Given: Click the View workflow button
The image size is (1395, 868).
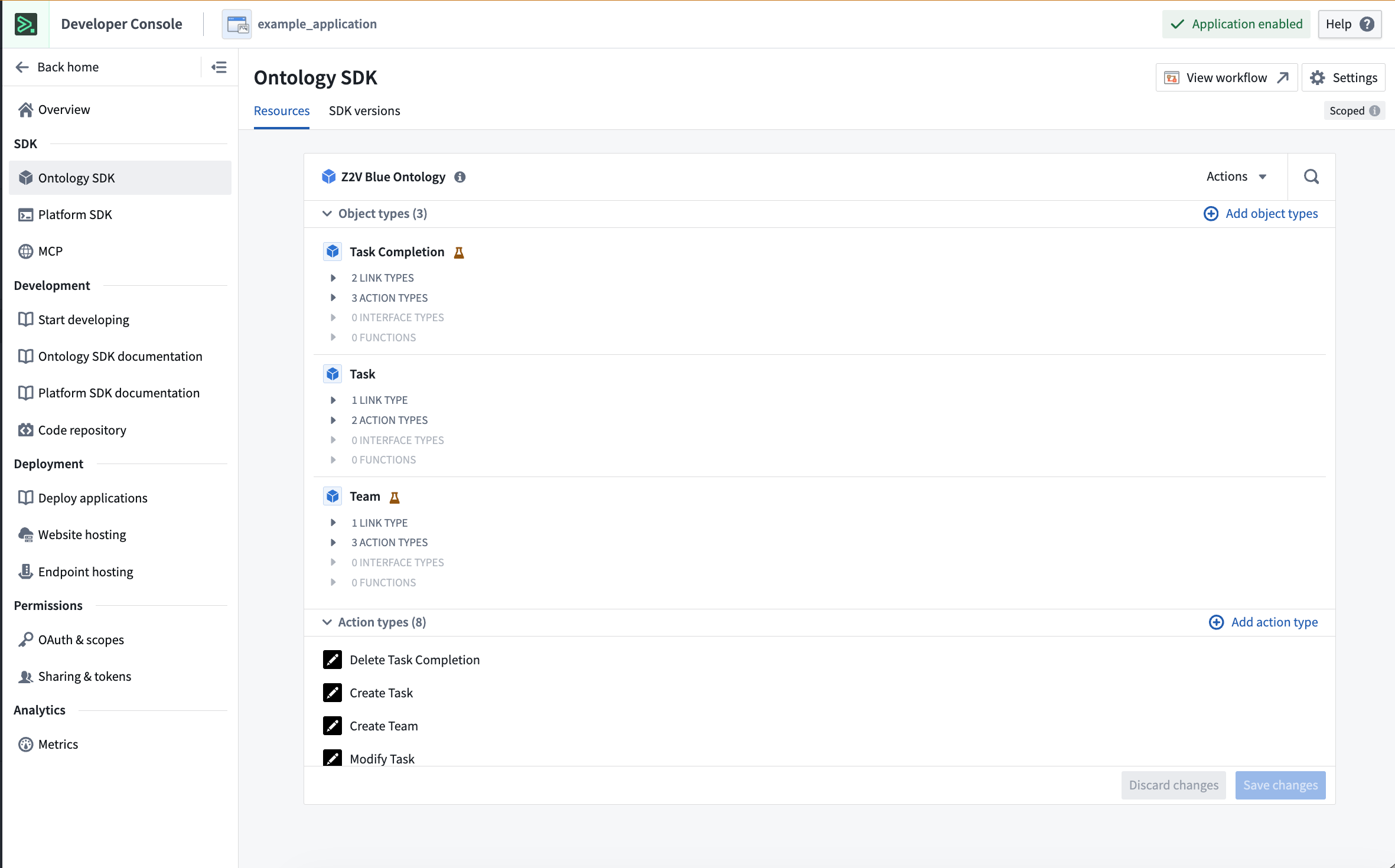Looking at the screenshot, I should coord(1226,77).
